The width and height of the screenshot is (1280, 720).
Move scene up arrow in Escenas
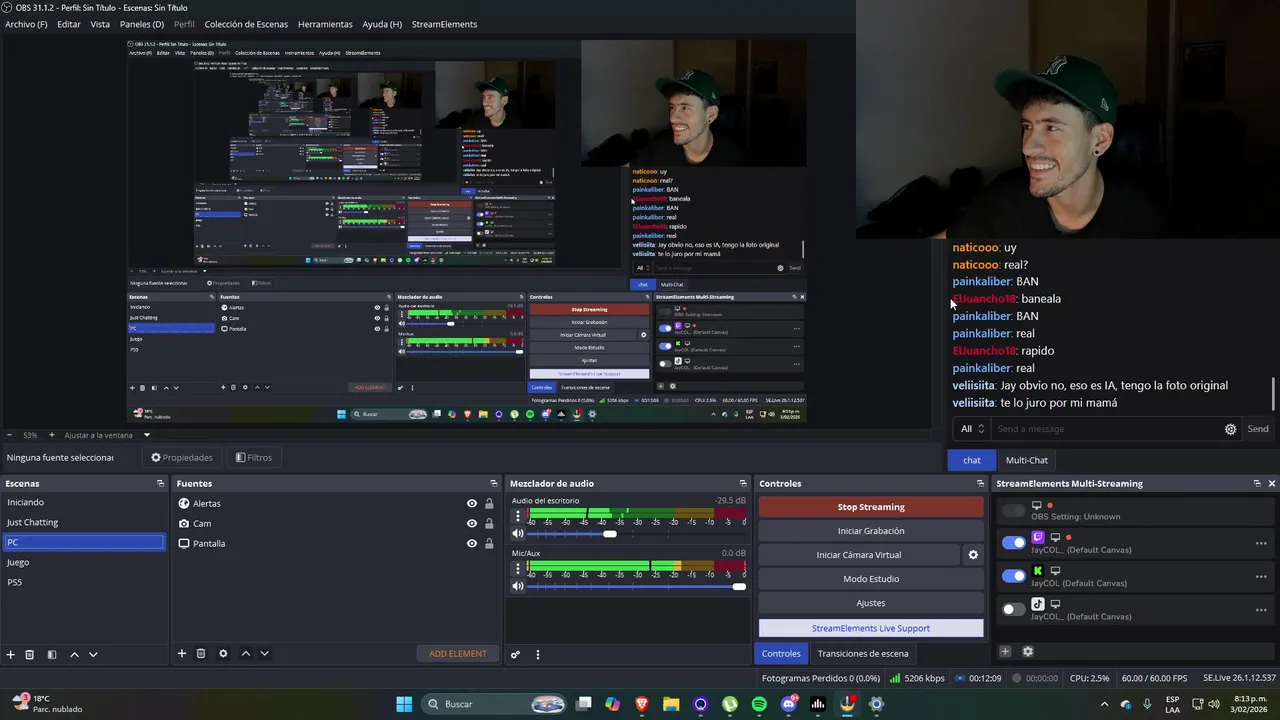point(74,654)
